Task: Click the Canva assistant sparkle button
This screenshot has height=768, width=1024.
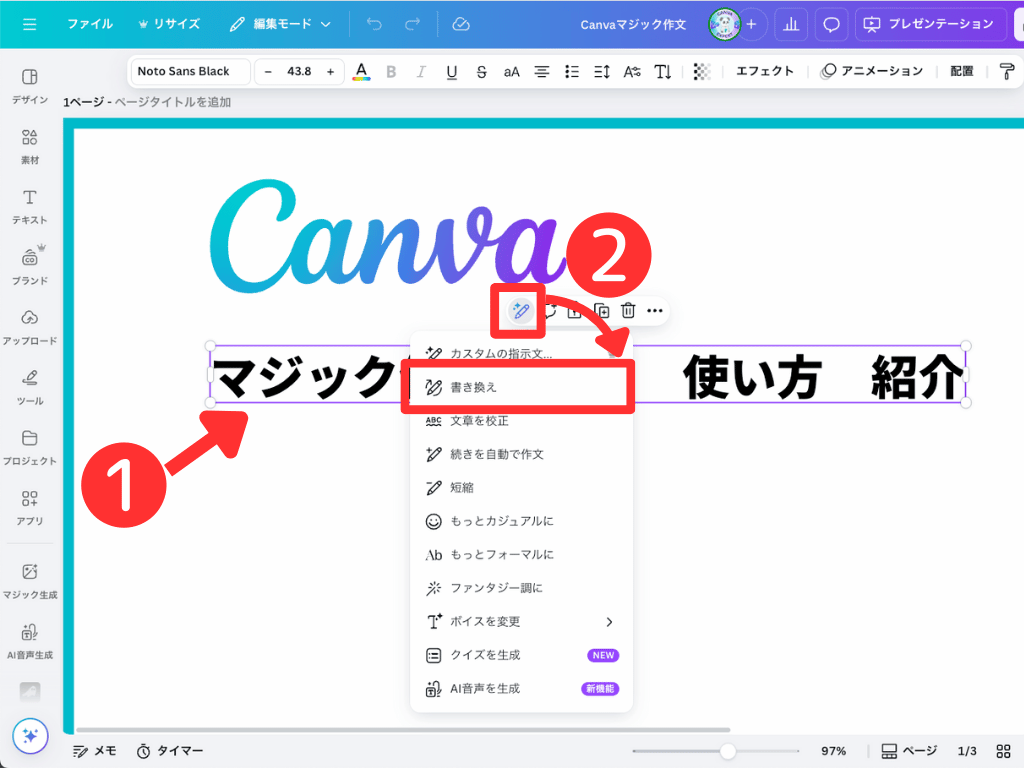Action: coord(30,736)
